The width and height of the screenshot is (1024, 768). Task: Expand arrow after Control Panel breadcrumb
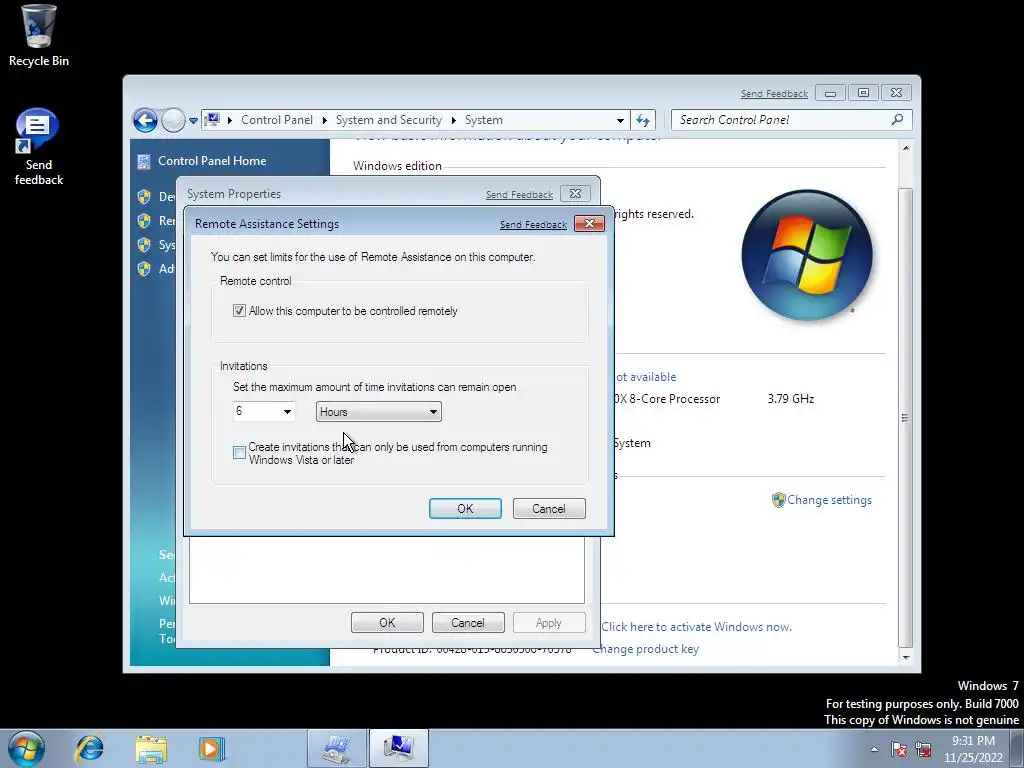coord(325,120)
